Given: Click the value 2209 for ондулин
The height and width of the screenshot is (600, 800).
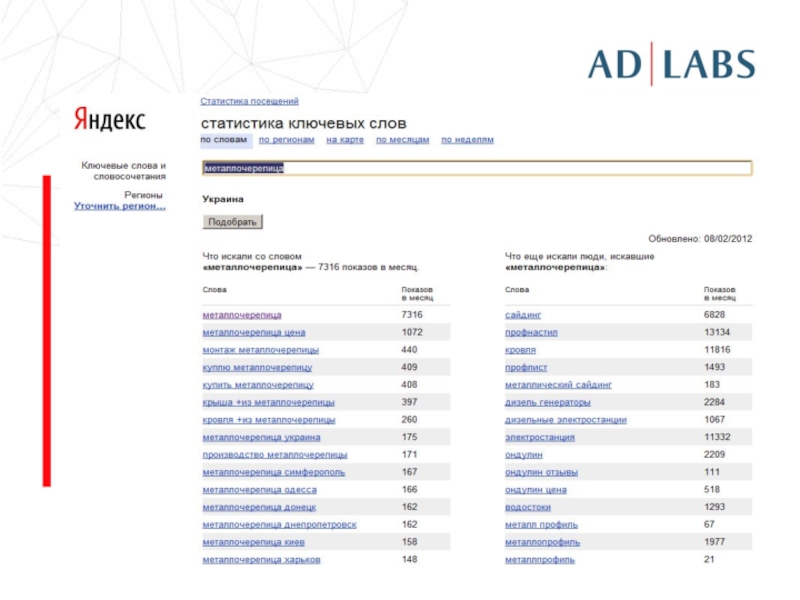Looking at the screenshot, I should tap(714, 454).
